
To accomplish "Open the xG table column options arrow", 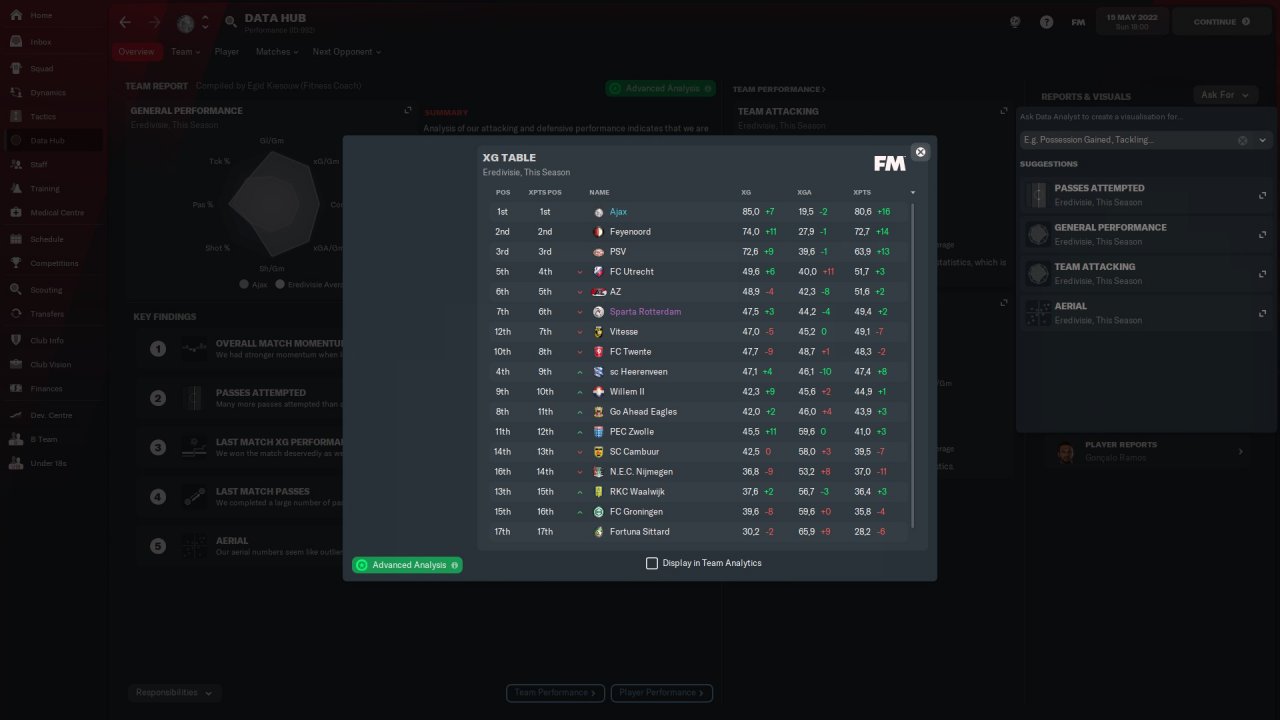I will click(x=912, y=192).
